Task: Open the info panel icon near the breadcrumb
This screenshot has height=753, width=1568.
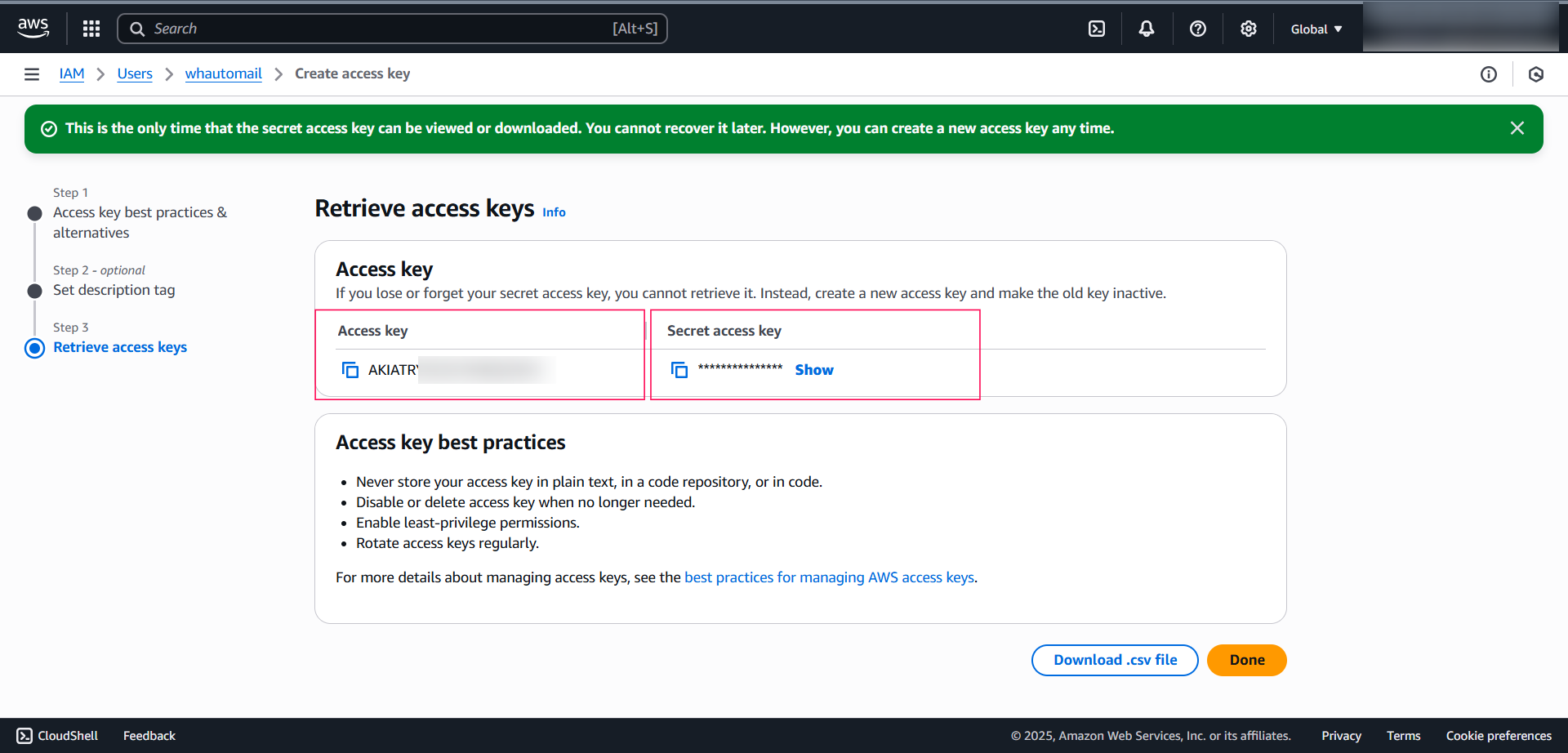Action: [1488, 74]
